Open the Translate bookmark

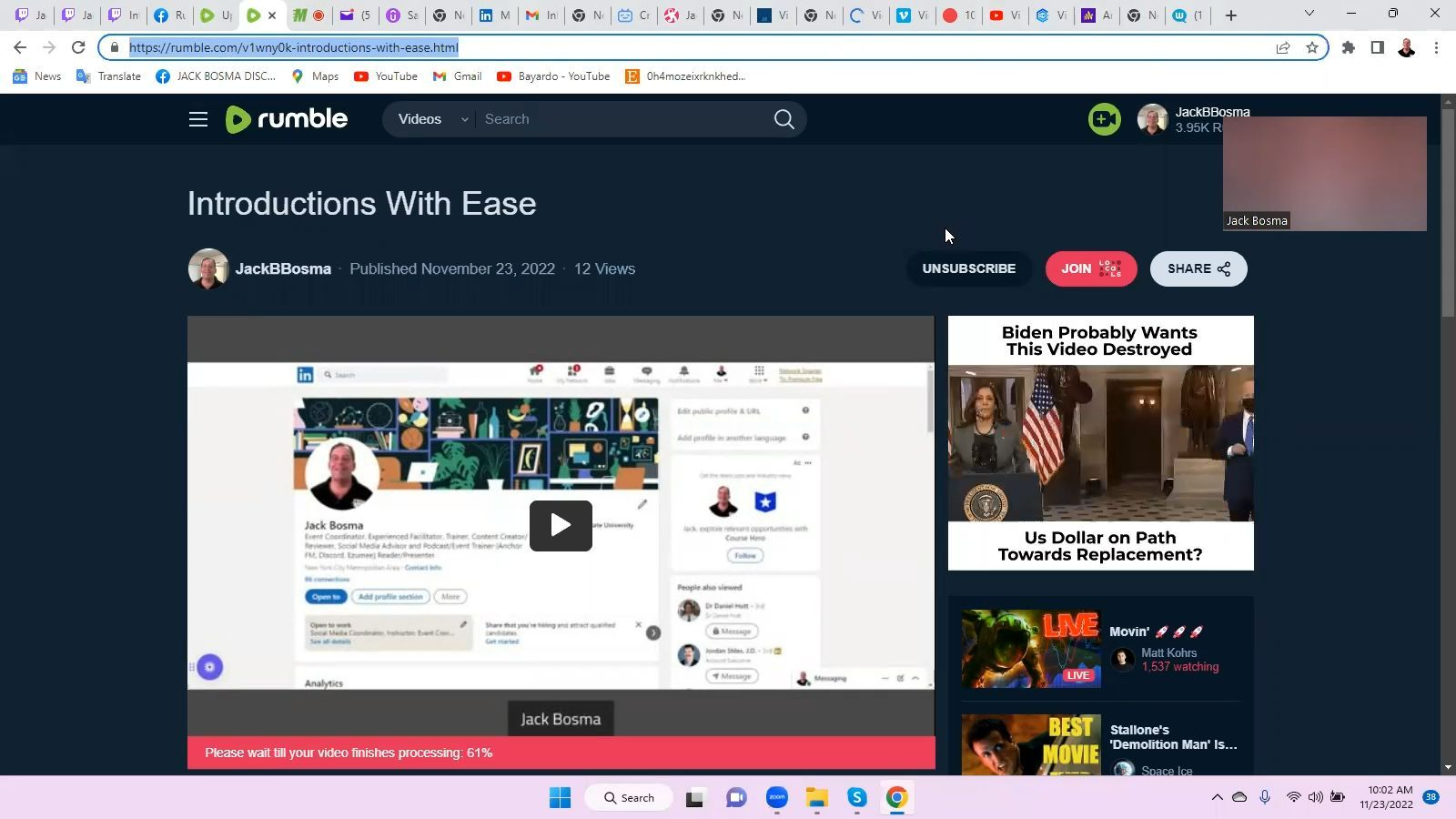click(108, 76)
